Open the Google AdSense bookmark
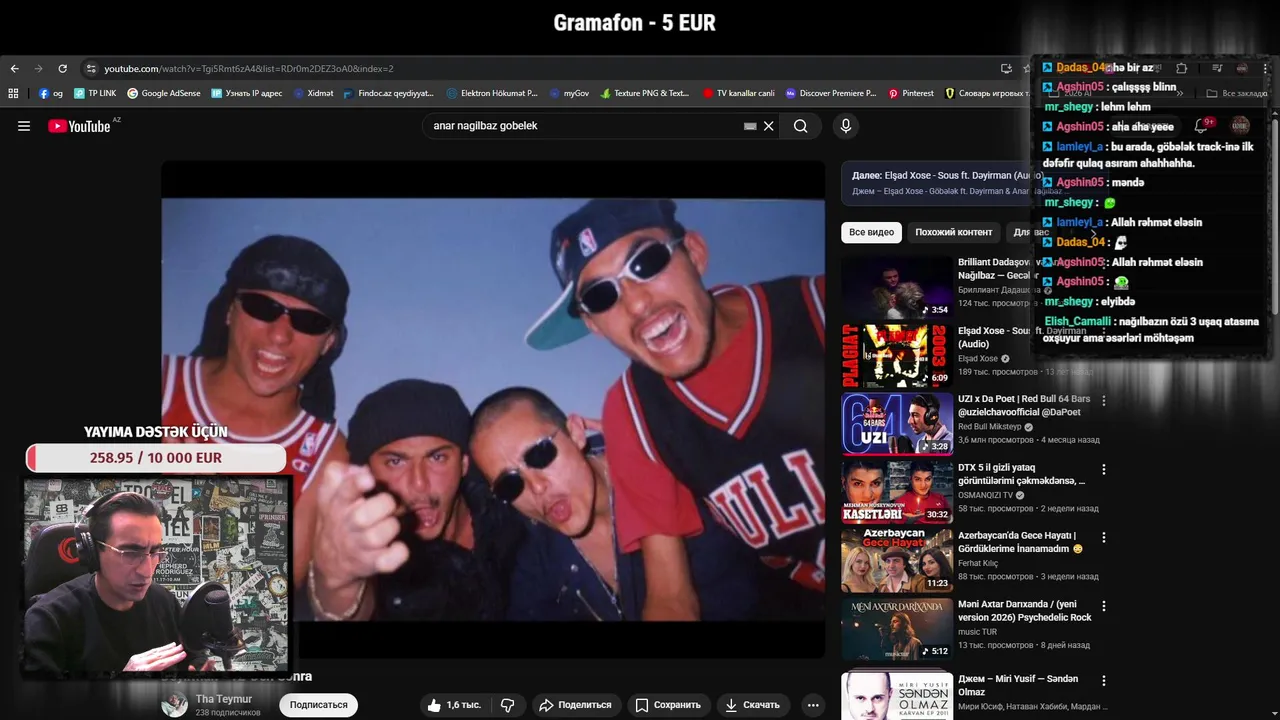 164,93
